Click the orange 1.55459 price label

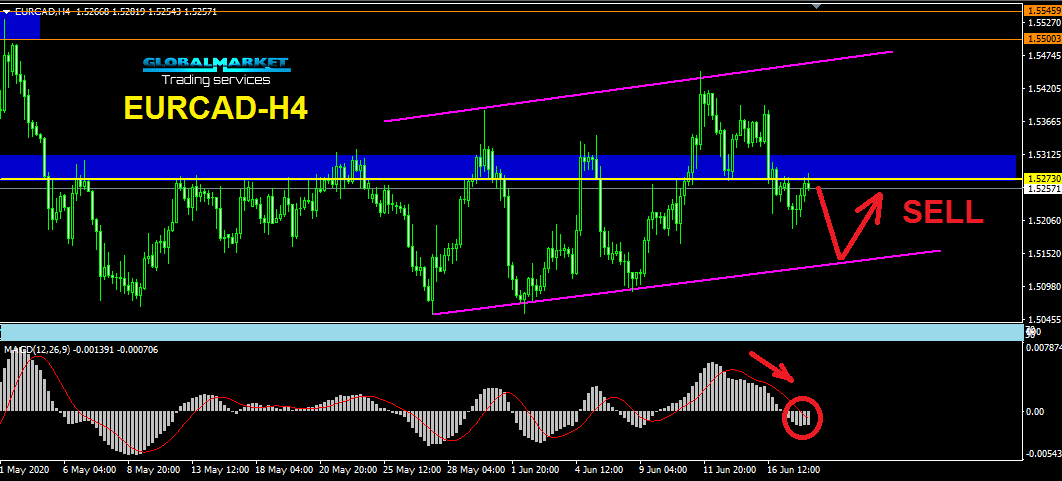pos(1041,10)
